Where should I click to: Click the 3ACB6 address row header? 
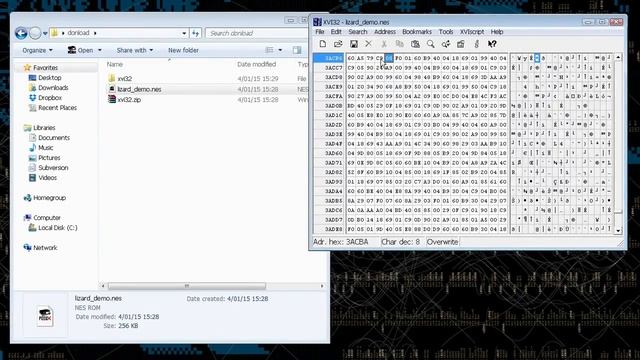[x=329, y=58]
